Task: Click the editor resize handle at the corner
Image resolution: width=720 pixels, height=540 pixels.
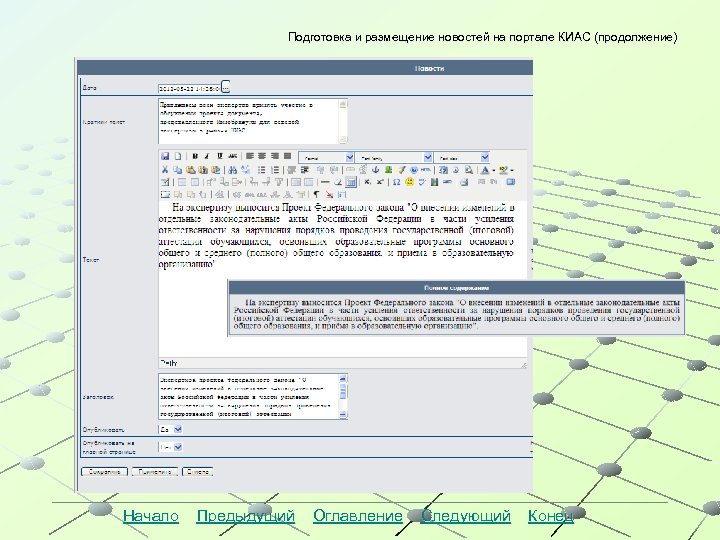Action: [x=523, y=365]
